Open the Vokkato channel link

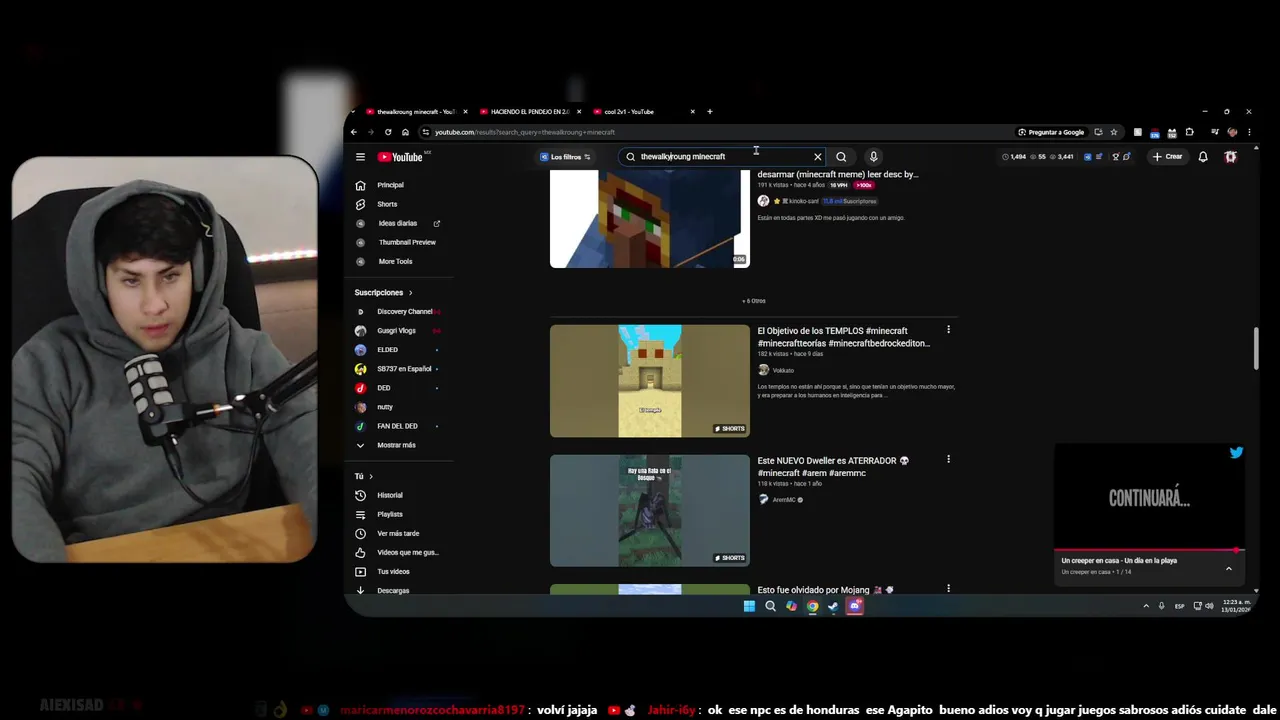click(782, 371)
